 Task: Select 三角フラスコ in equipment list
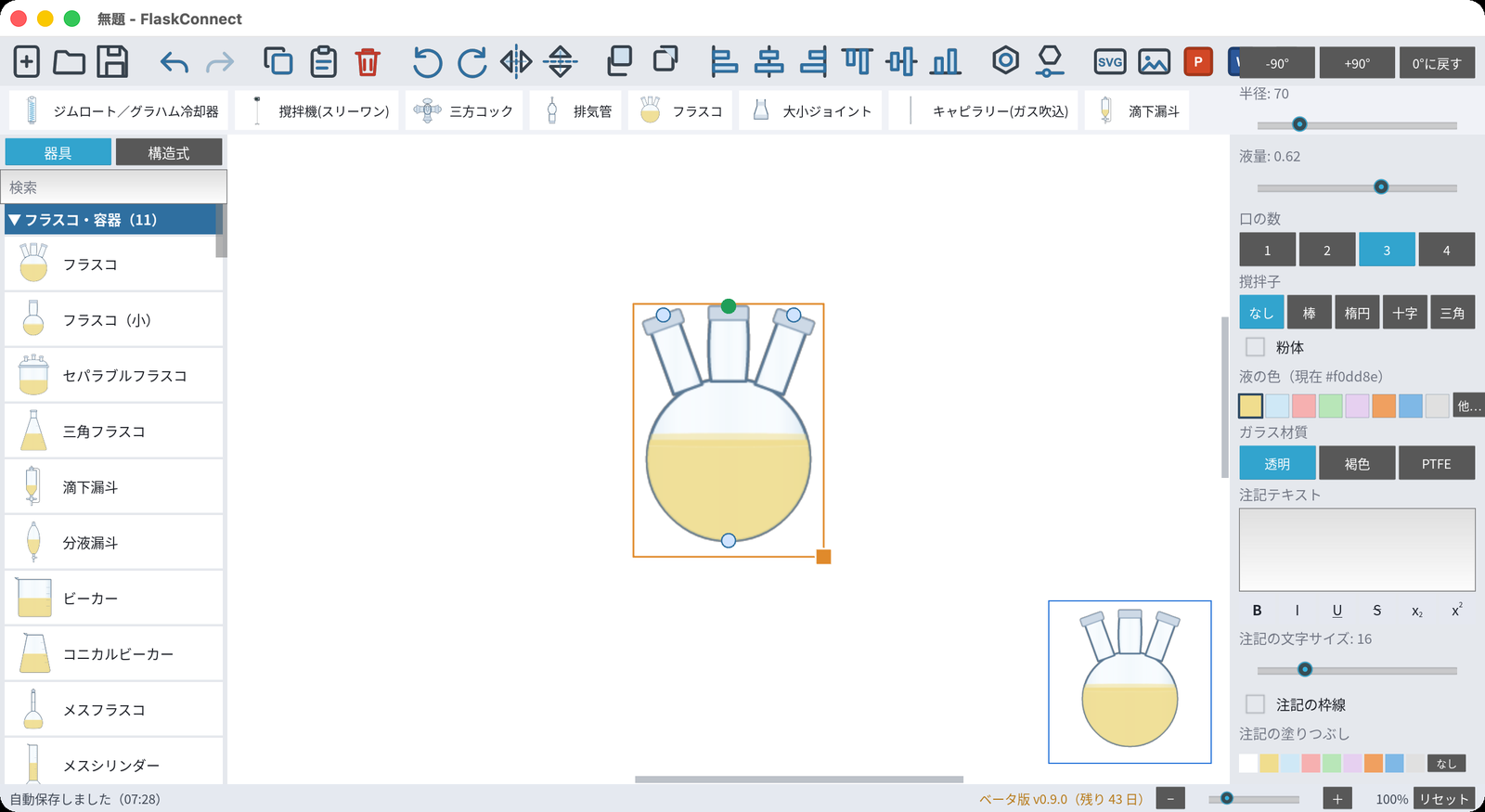(113, 432)
